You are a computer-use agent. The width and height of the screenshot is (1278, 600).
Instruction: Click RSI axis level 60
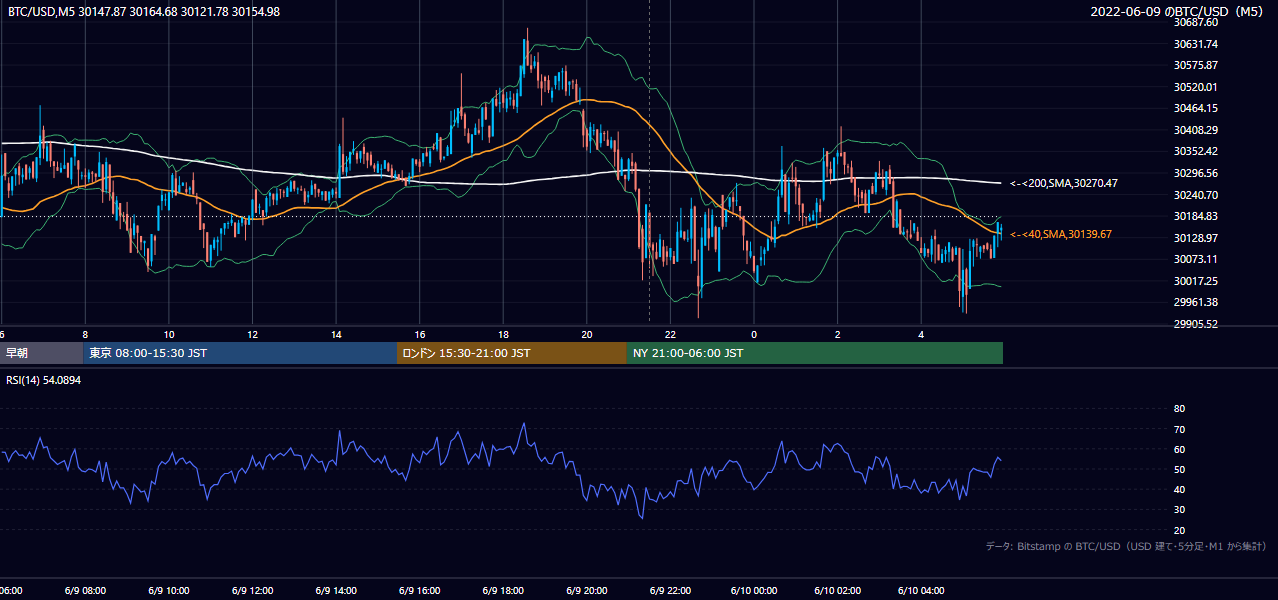point(1179,449)
